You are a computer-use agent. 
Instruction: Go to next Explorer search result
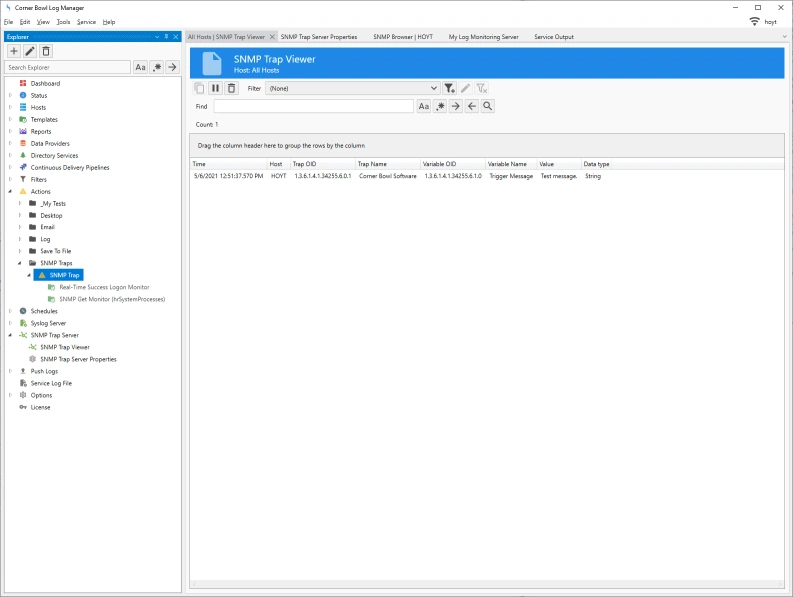click(172, 67)
